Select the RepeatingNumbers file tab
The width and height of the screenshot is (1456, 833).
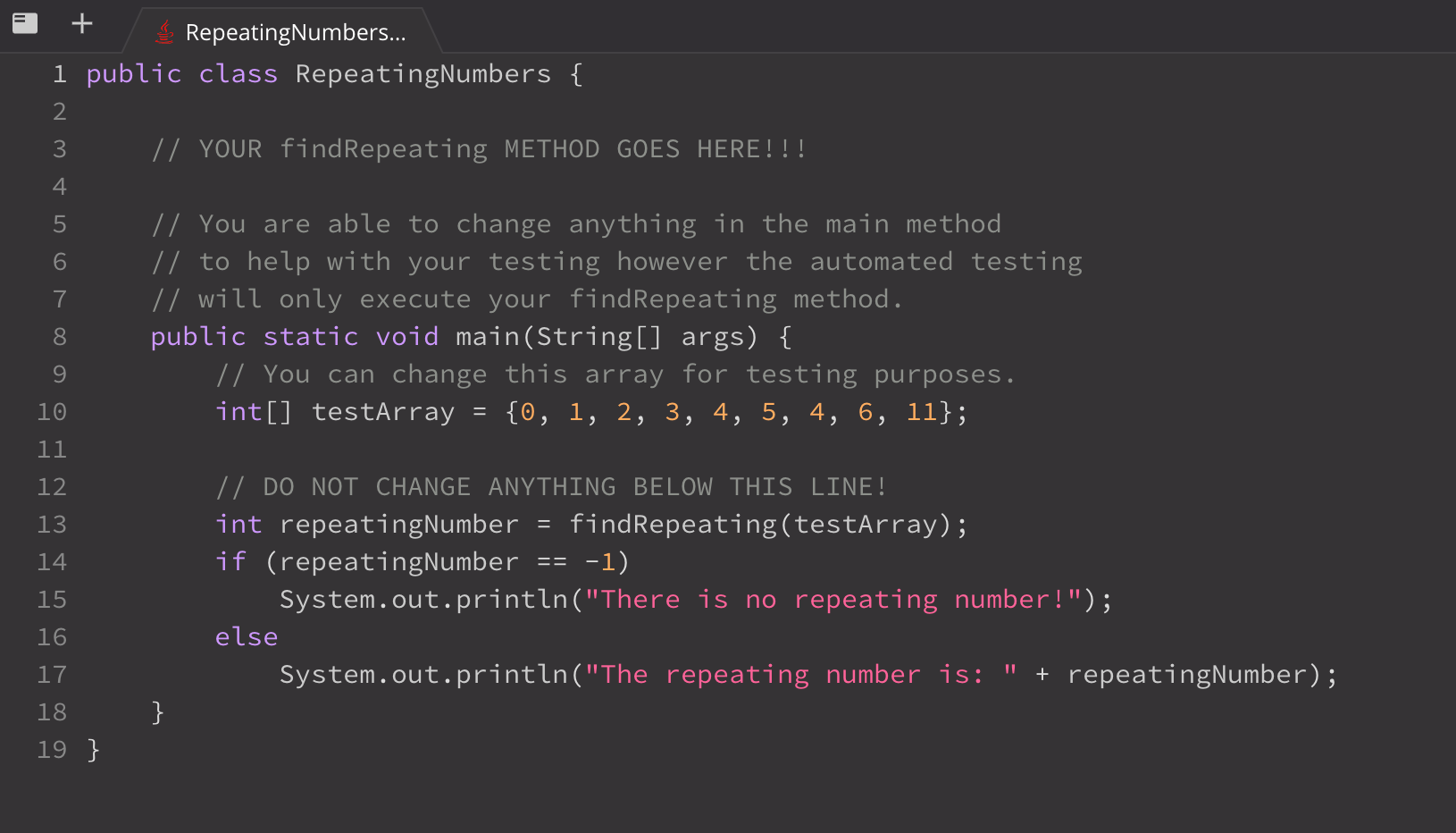pyautogui.click(x=295, y=32)
